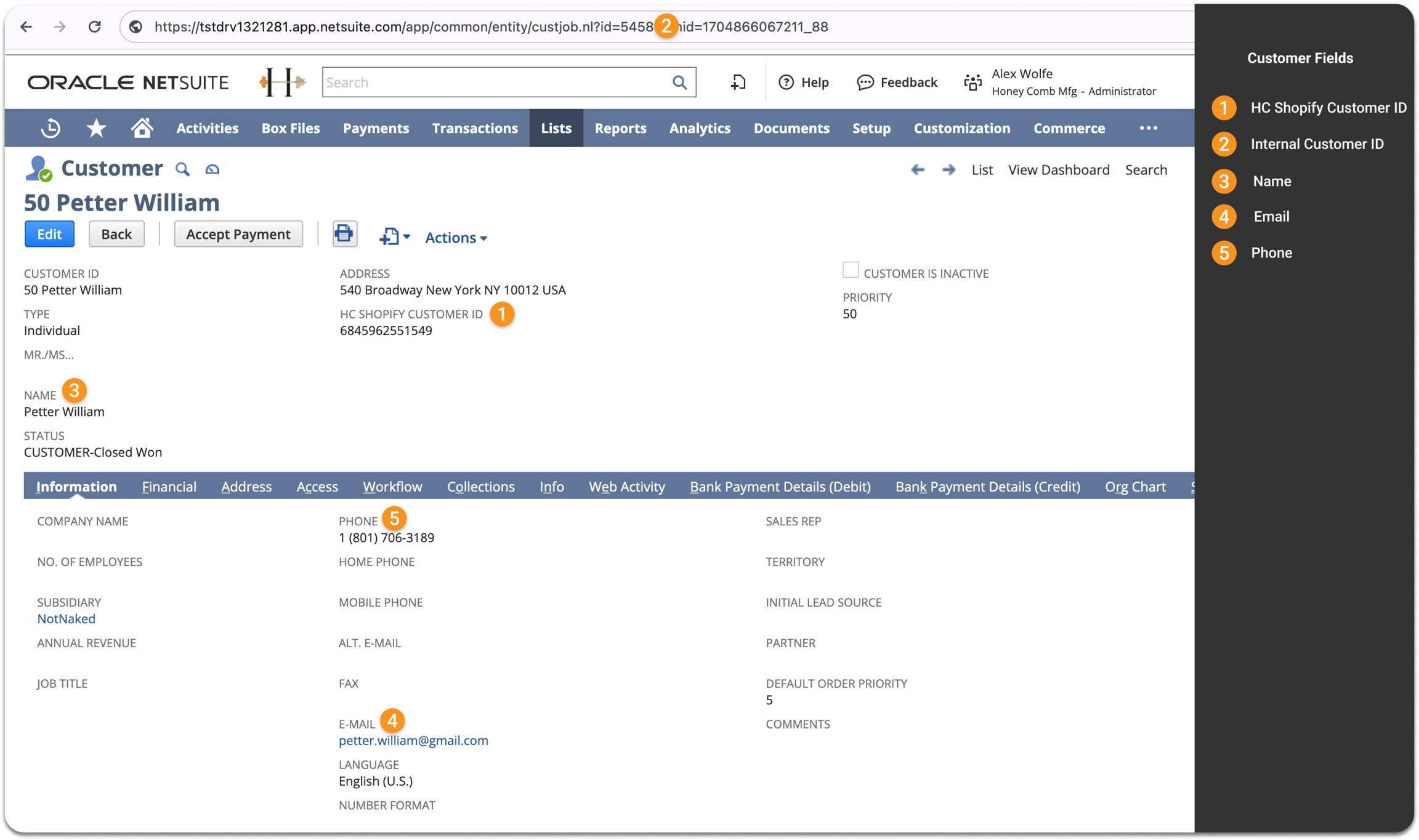Open the Reports menu
This screenshot has height=840, width=1419.
[x=620, y=128]
